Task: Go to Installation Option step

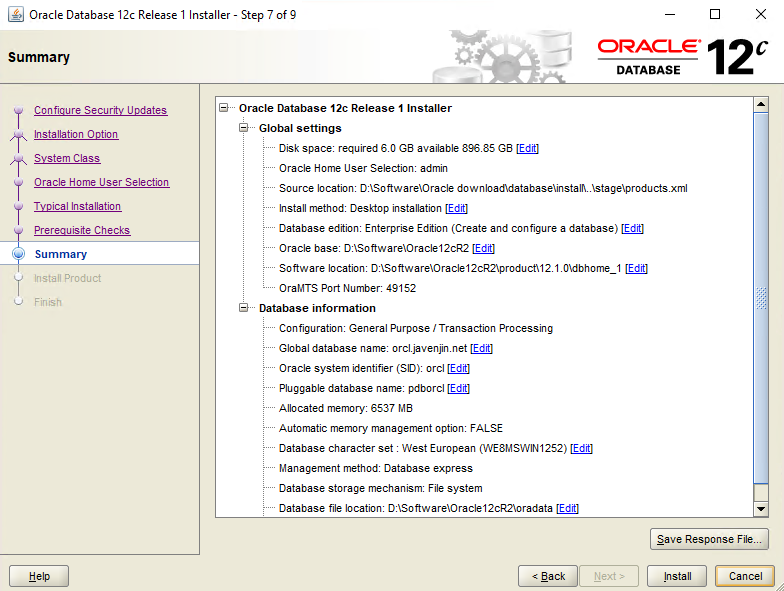Action: coord(76,134)
